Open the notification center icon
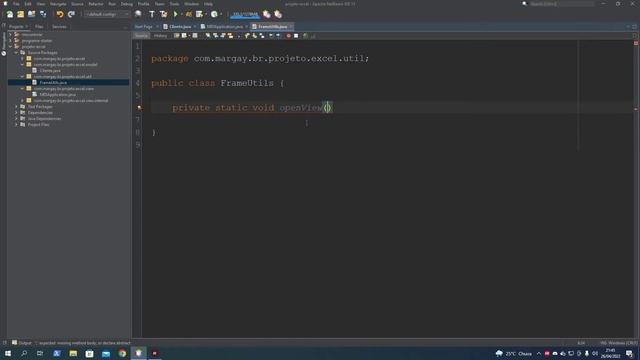Viewport: 640px width, 360px height. click(629, 353)
